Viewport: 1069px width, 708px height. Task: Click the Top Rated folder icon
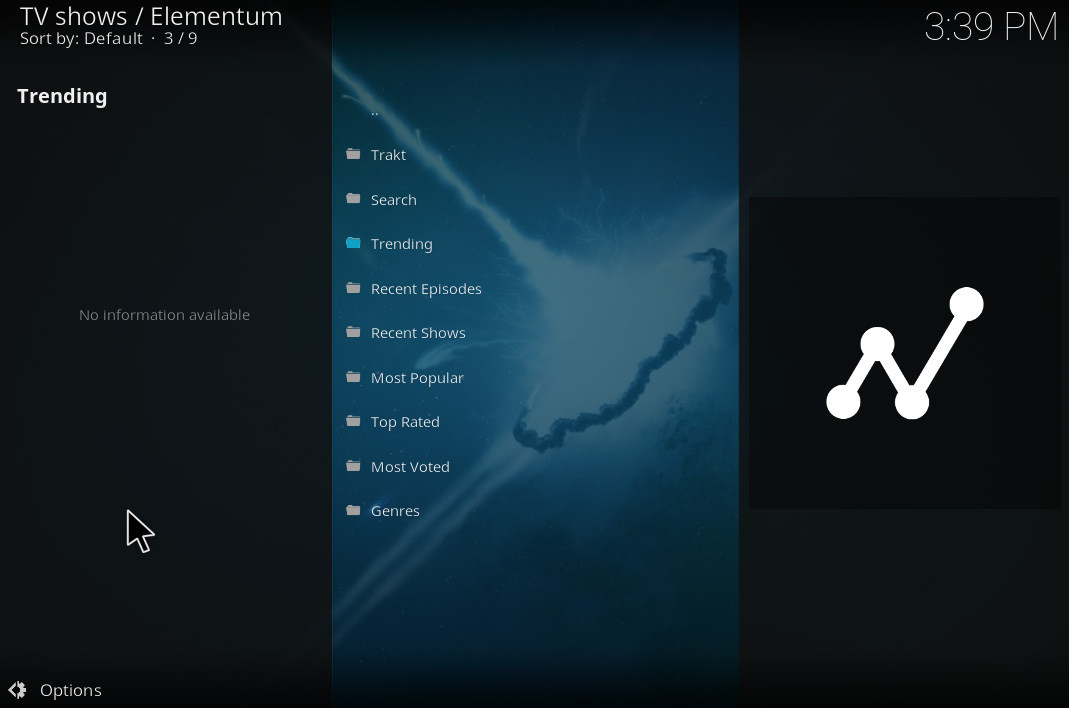click(x=353, y=421)
